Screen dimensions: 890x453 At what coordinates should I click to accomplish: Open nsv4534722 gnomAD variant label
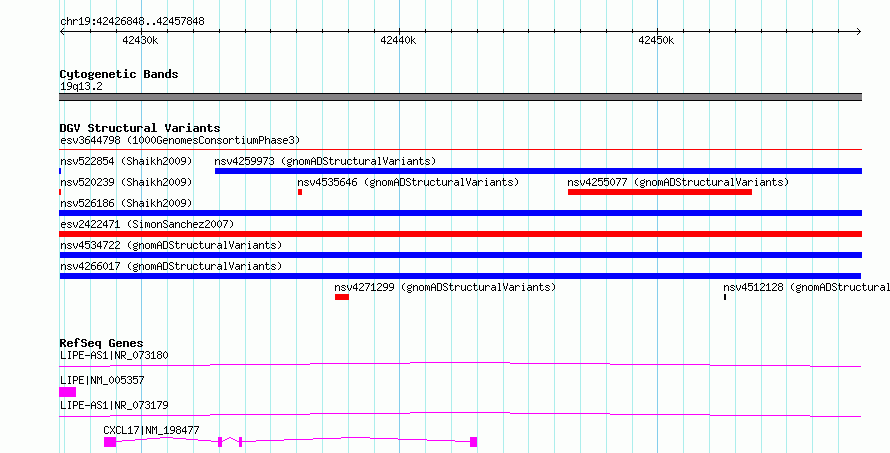coord(171,246)
